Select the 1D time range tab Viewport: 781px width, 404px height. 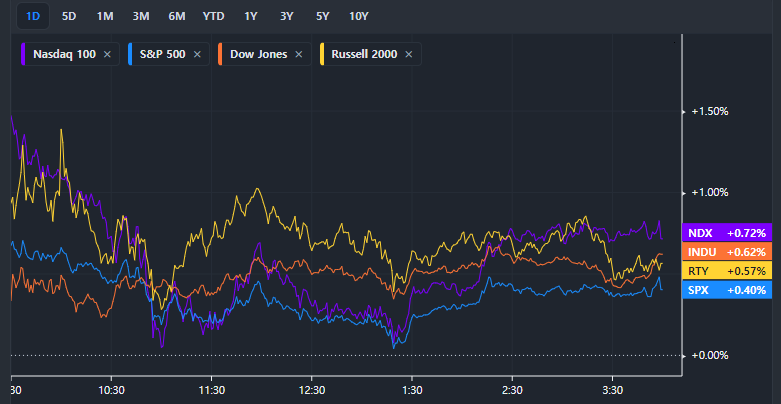pos(32,16)
